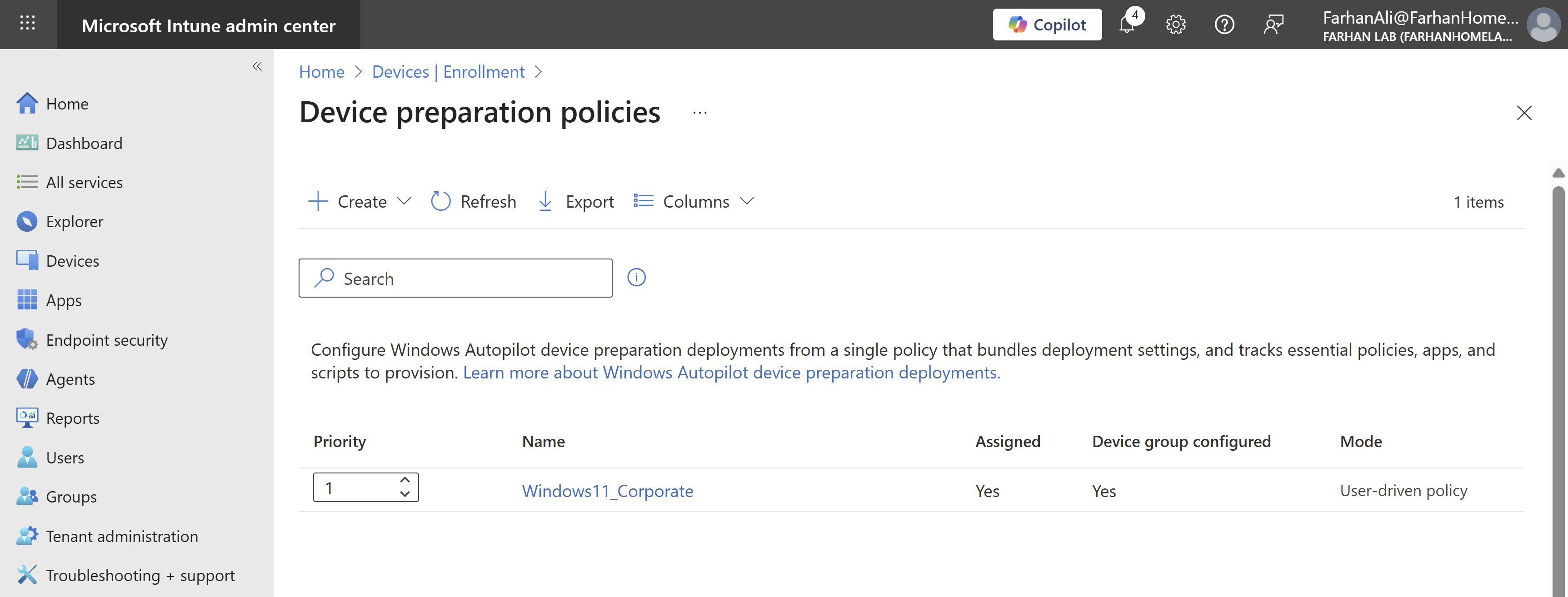Open the notifications bell icon
1568x597 pixels.
1127,25
